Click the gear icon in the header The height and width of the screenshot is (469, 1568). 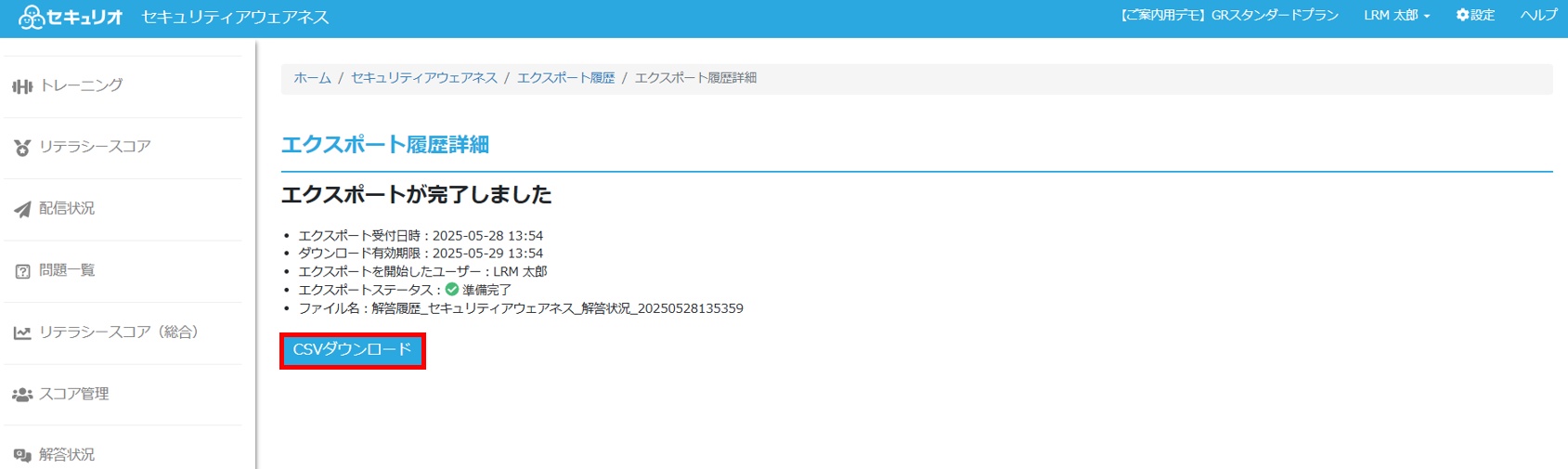(1462, 15)
